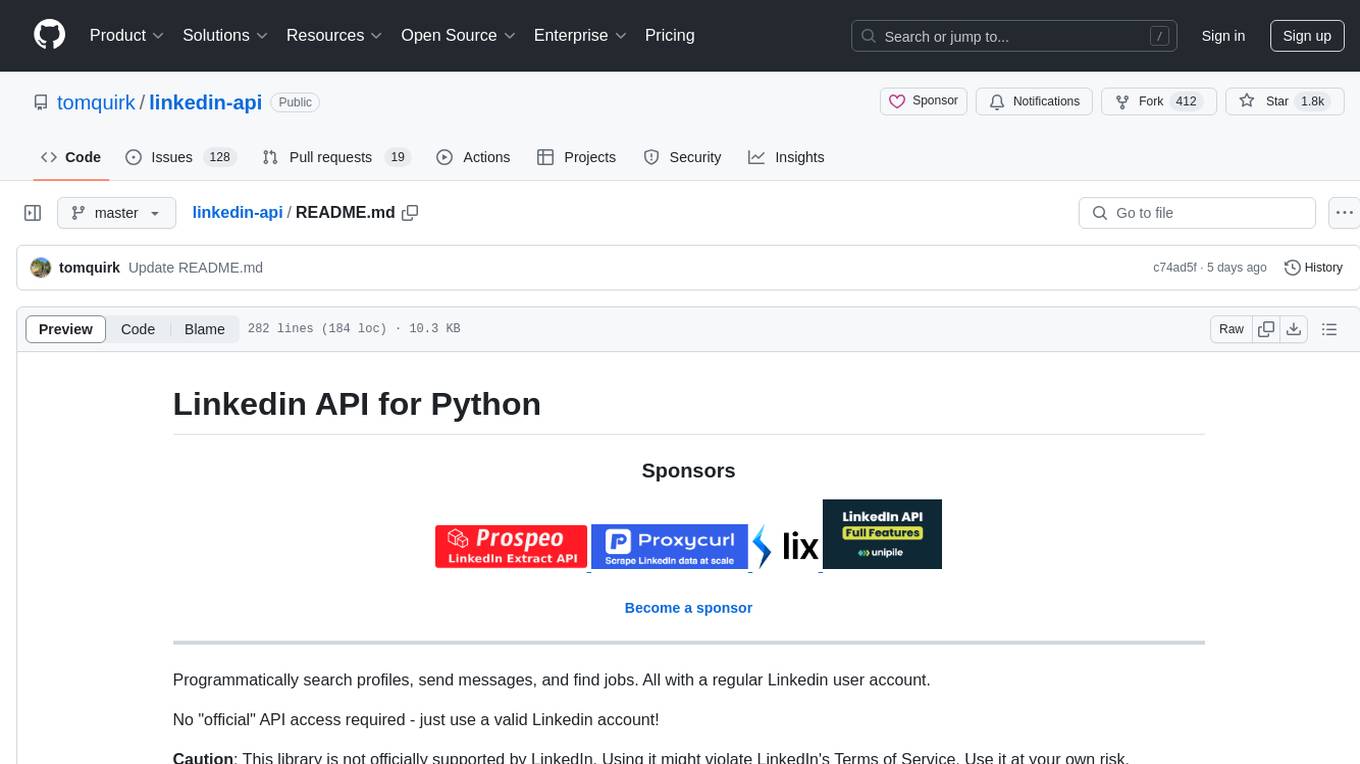This screenshot has width=1360, height=764.
Task: Copy the README.md file path
Action: 409,212
